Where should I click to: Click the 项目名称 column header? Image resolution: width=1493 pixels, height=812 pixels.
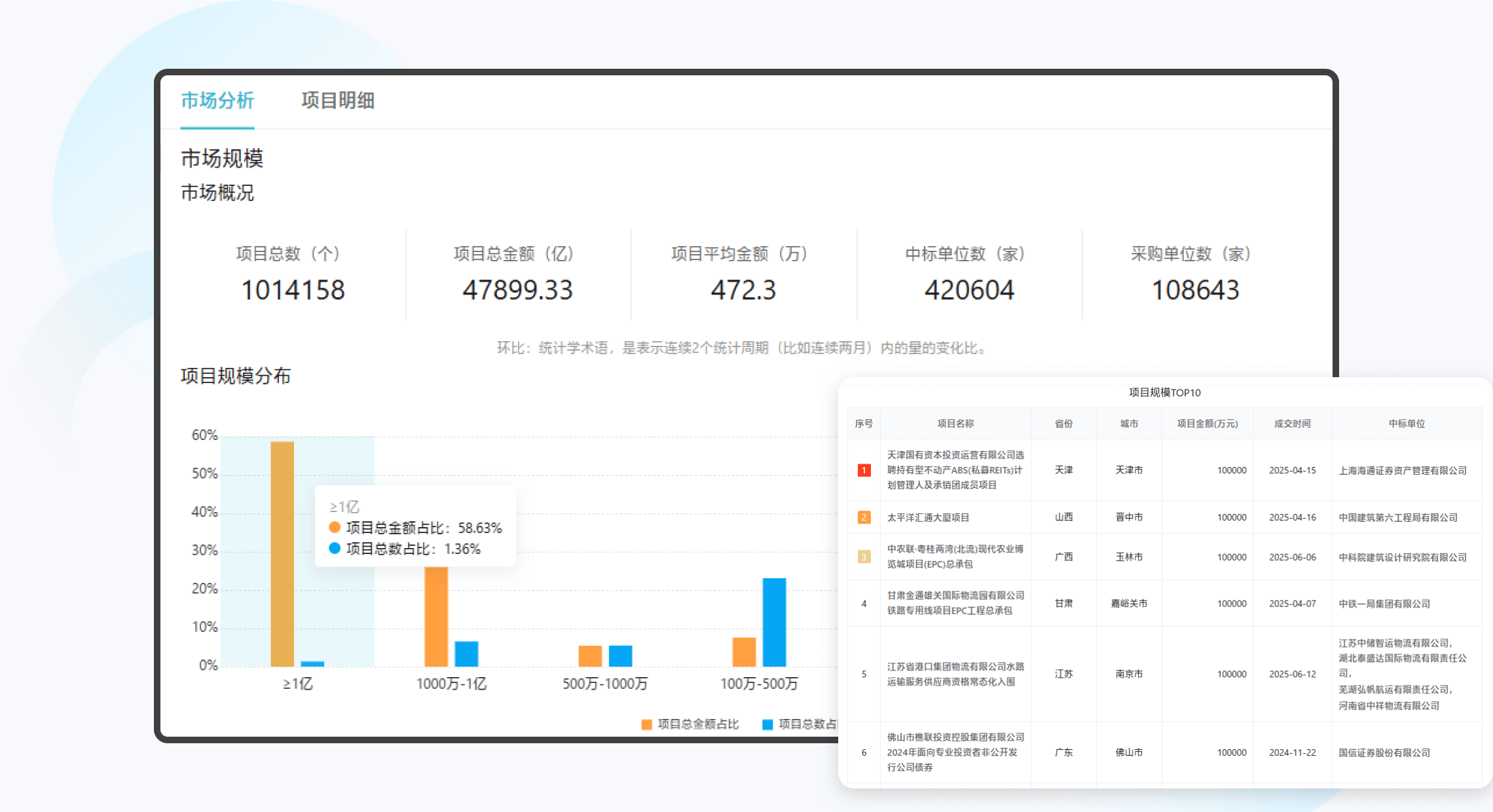955,424
